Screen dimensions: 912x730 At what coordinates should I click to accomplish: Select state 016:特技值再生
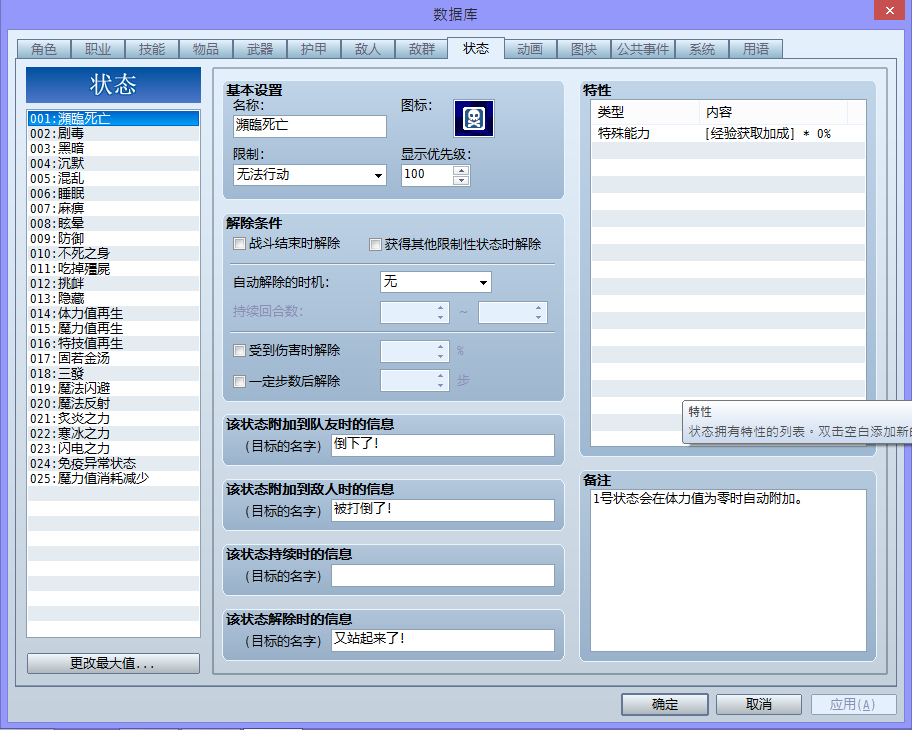[x=113, y=344]
